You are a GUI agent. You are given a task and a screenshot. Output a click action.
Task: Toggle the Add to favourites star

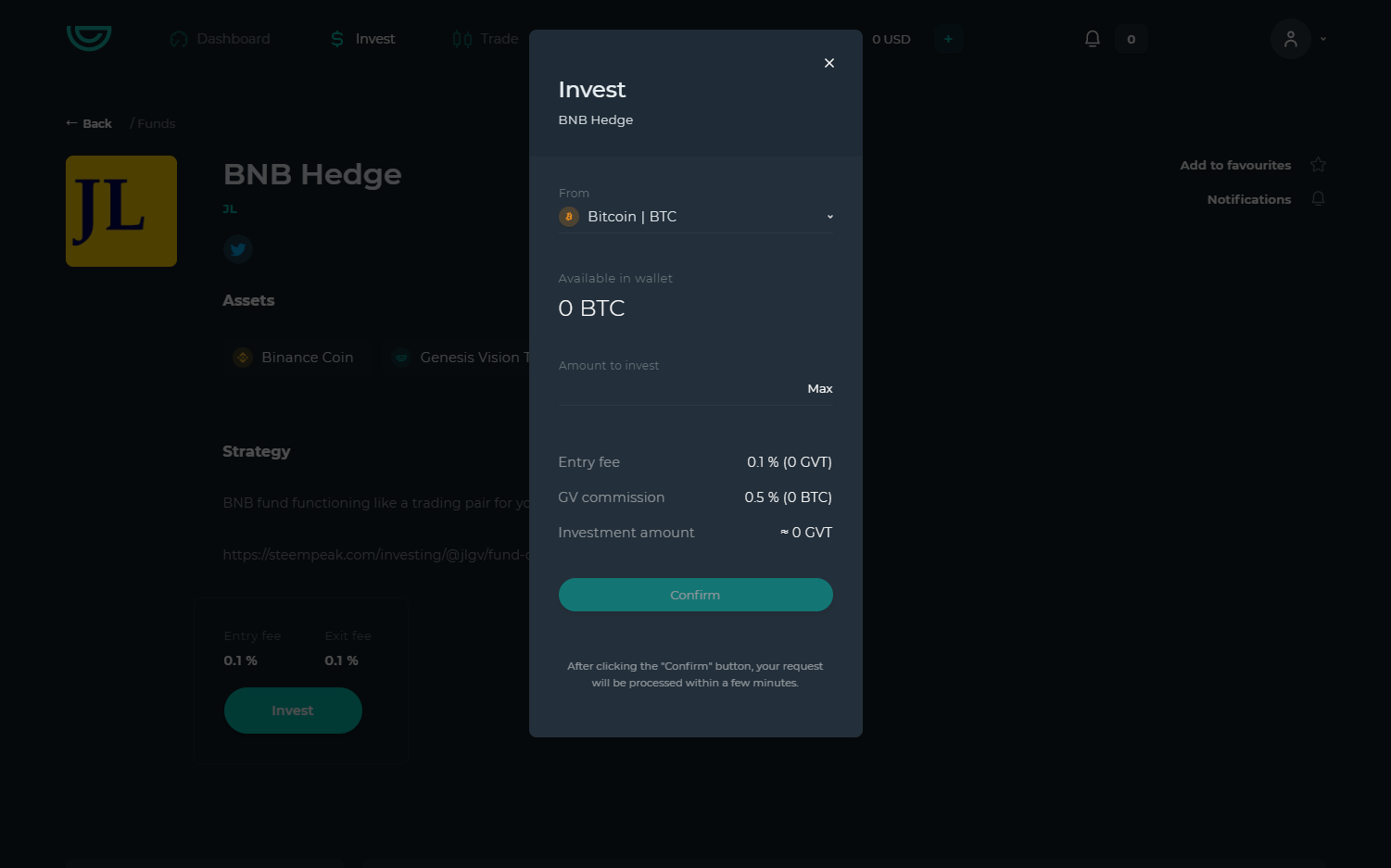coord(1318,165)
